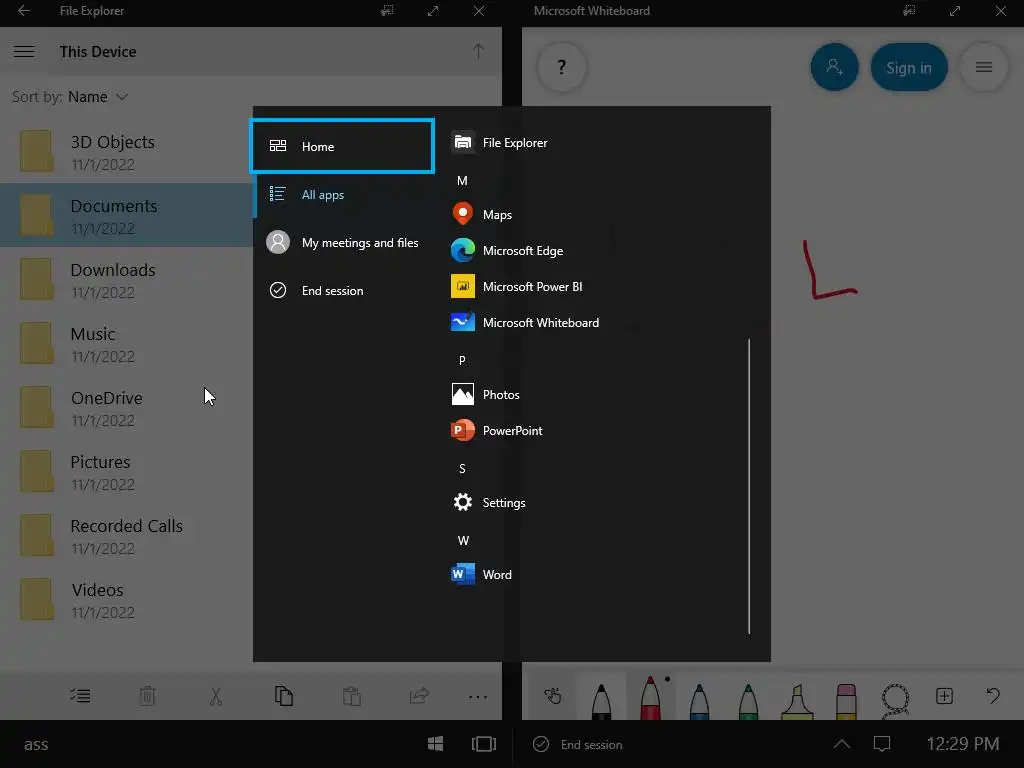Open the Downloads folder
Image resolution: width=1024 pixels, height=768 pixels.
click(127, 280)
